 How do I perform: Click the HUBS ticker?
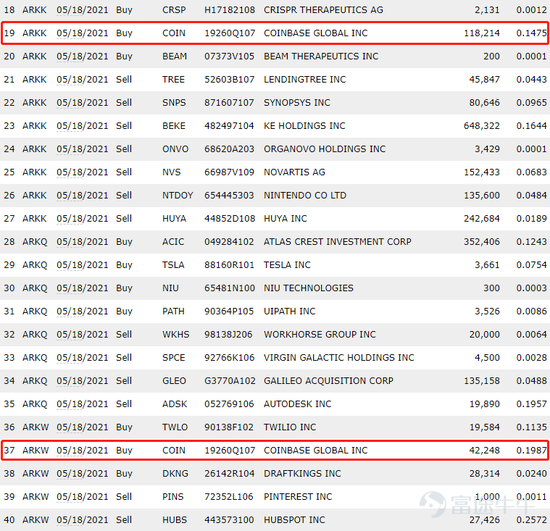pyautogui.click(x=175, y=519)
